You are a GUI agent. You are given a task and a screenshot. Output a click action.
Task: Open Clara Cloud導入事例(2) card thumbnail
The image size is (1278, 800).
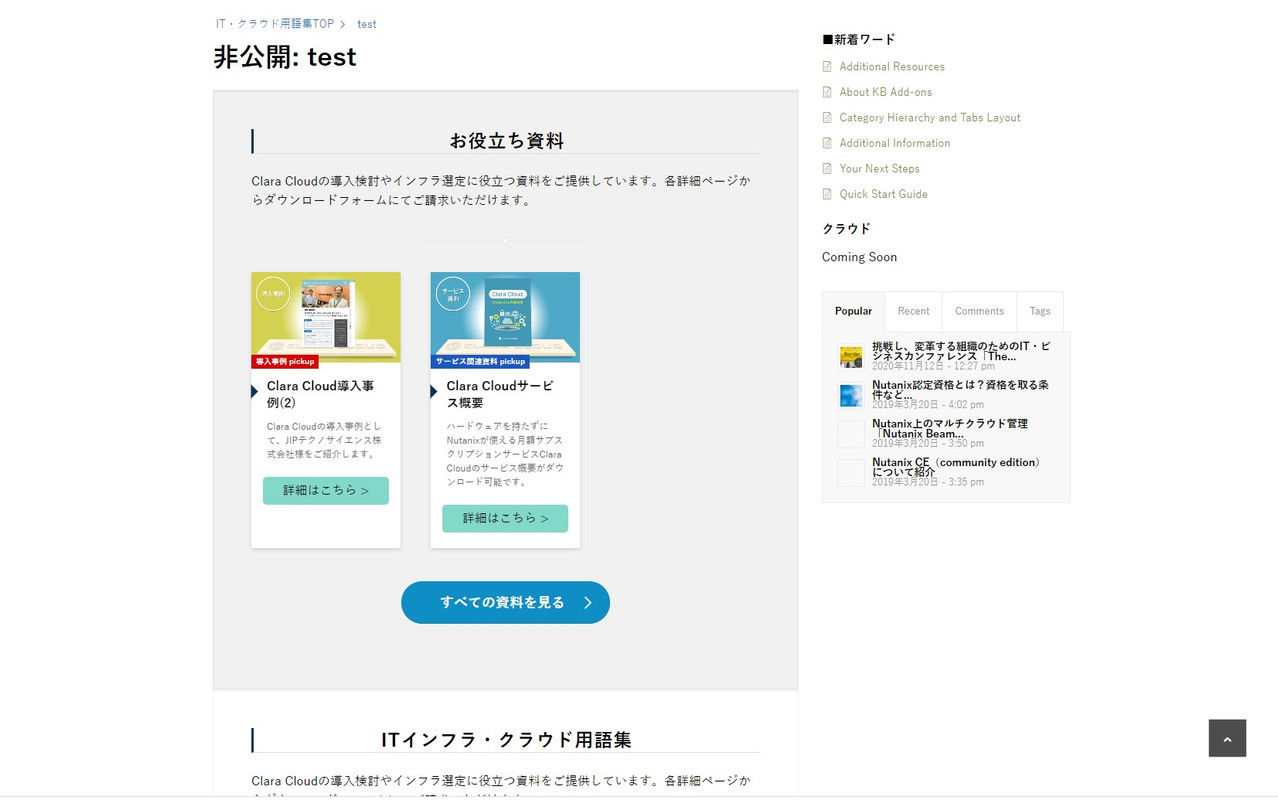(326, 317)
